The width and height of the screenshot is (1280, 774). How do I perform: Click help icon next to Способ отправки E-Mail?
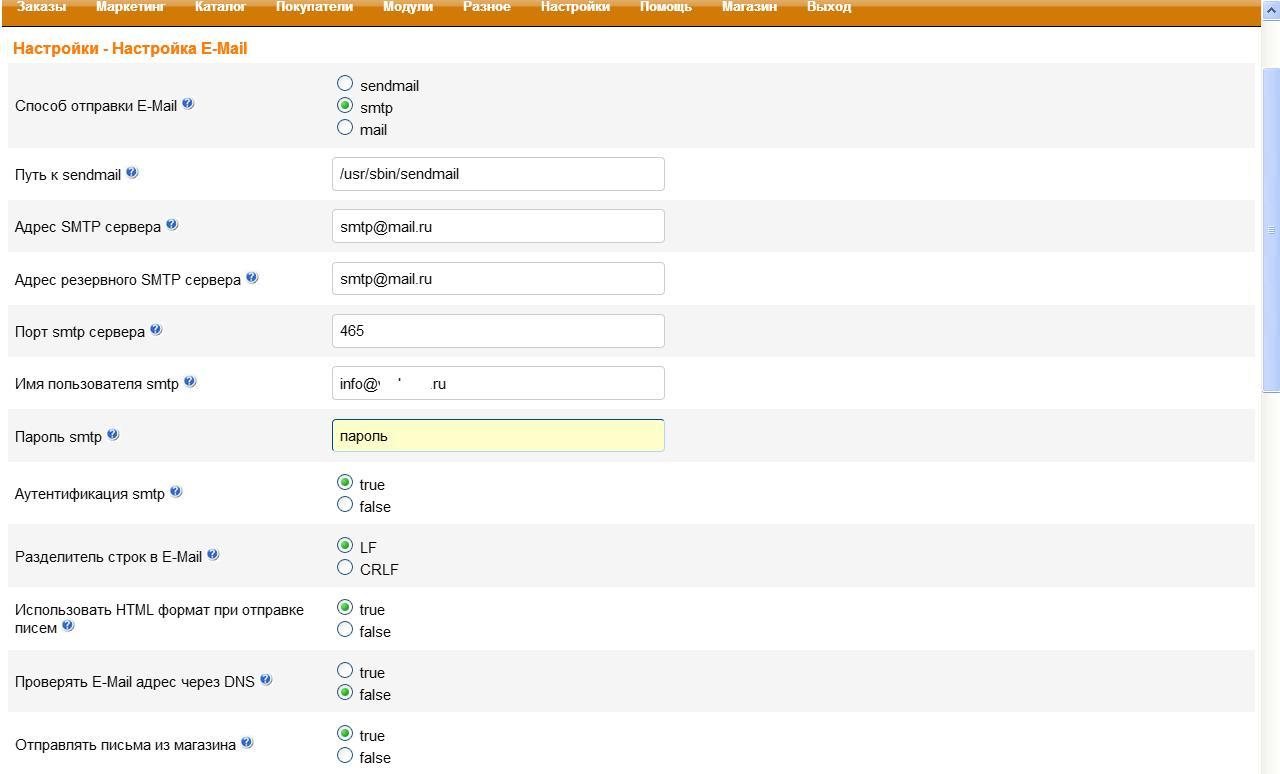pyautogui.click(x=188, y=104)
